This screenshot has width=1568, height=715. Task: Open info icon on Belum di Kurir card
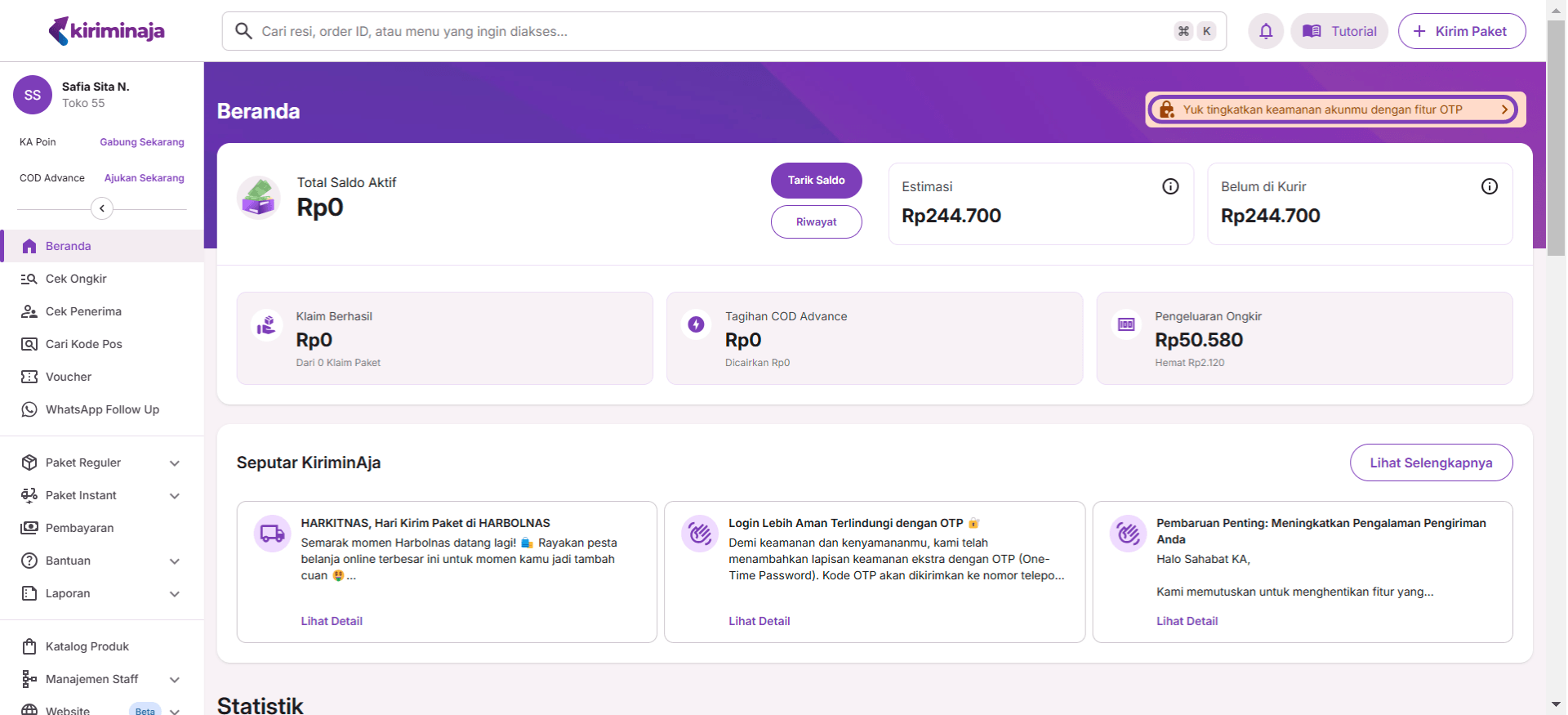tap(1489, 186)
